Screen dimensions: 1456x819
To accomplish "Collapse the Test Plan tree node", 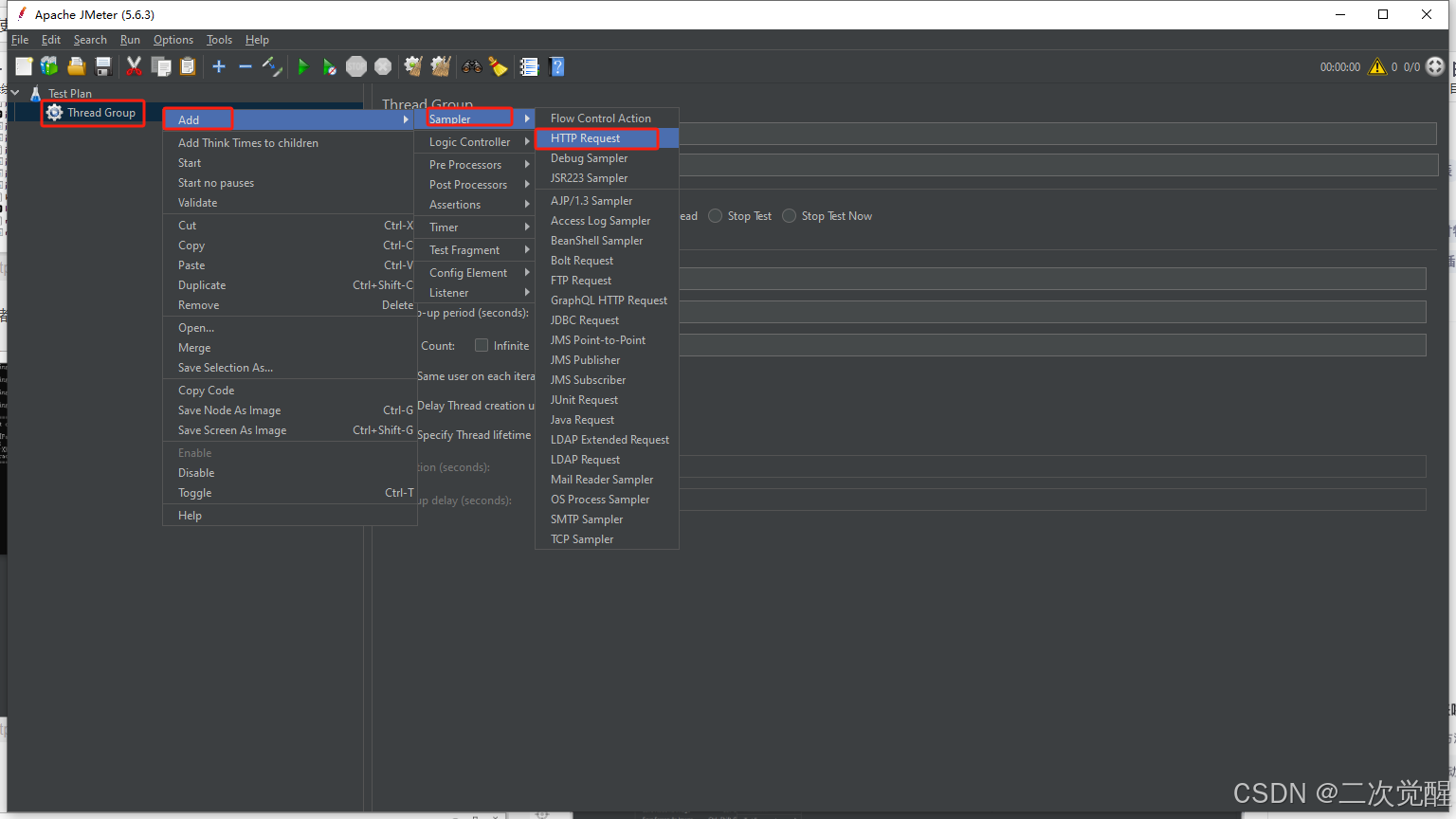I will (x=15, y=93).
